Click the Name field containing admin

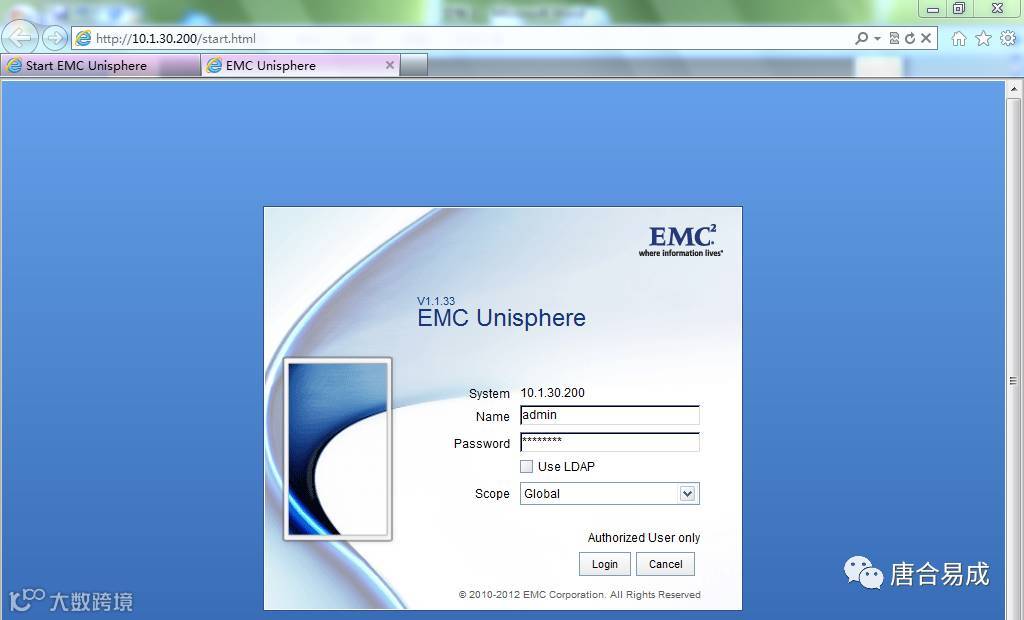pos(610,415)
